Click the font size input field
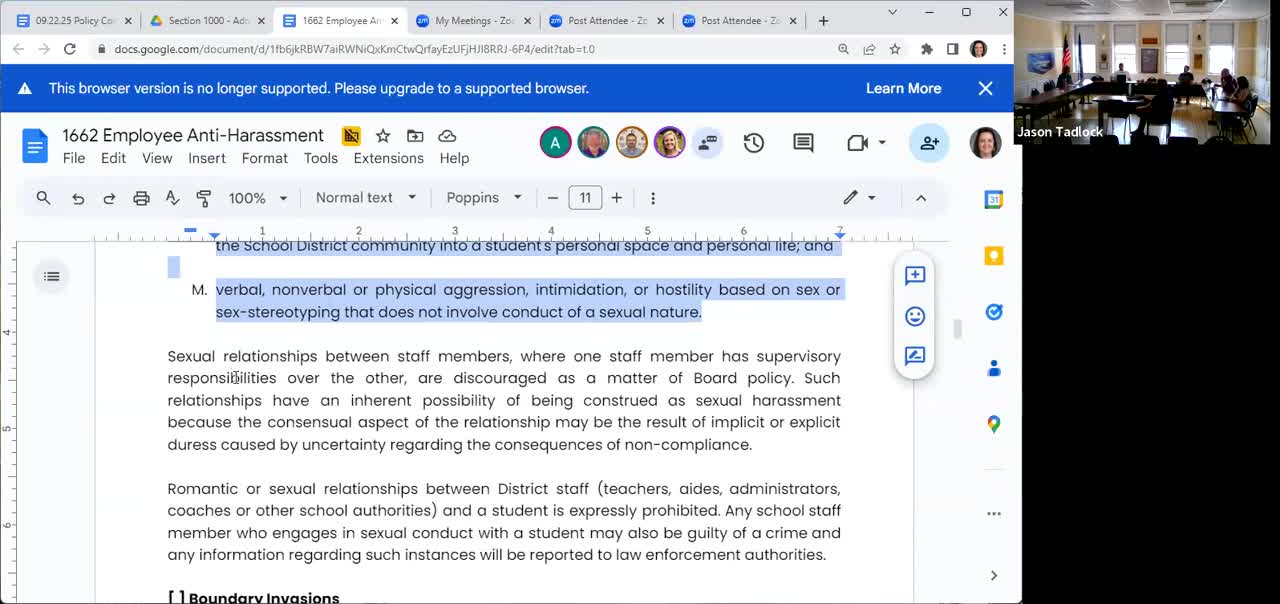Viewport: 1280px width, 604px height. 585,198
